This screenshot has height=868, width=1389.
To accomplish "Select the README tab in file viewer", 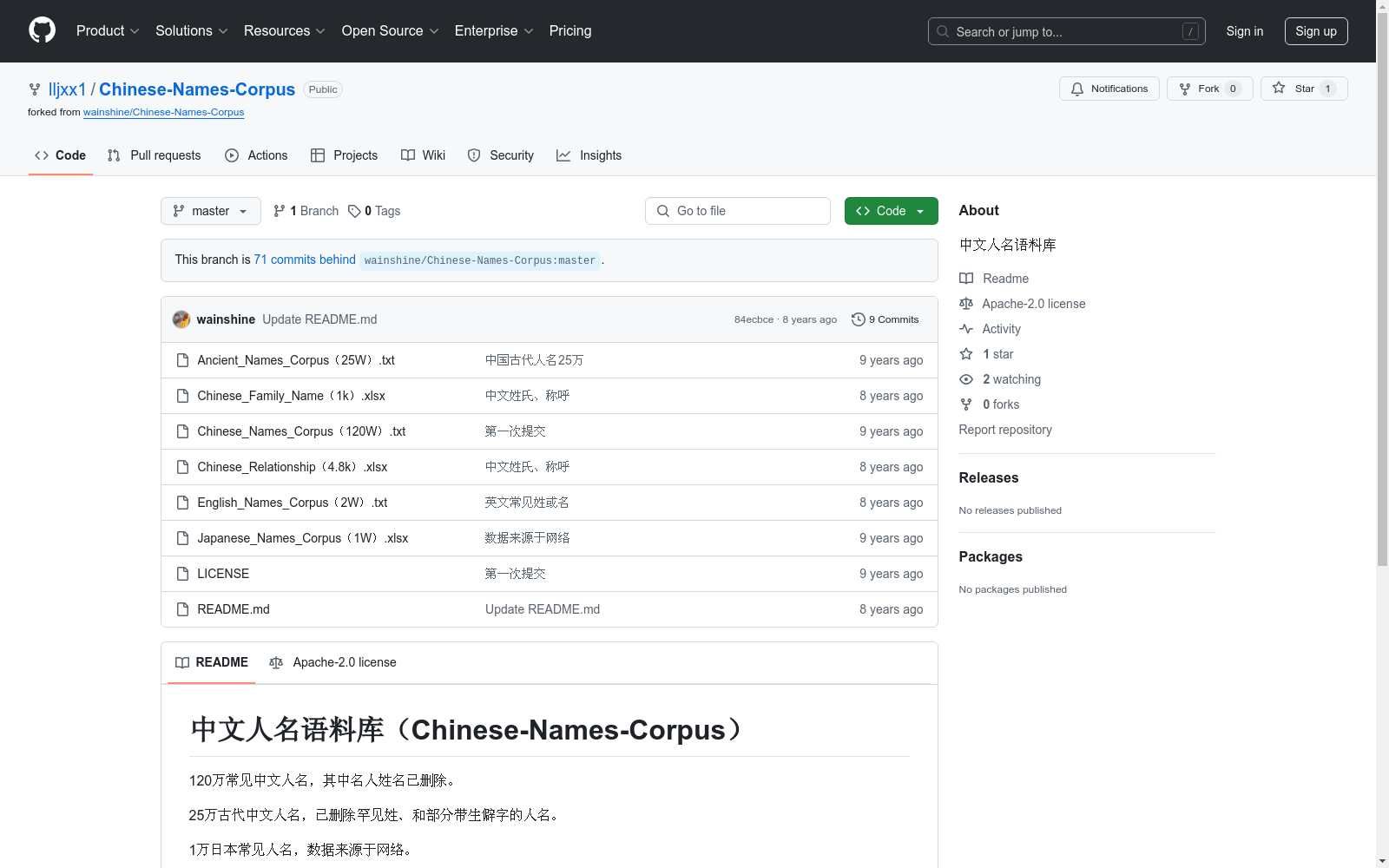I will point(212,662).
